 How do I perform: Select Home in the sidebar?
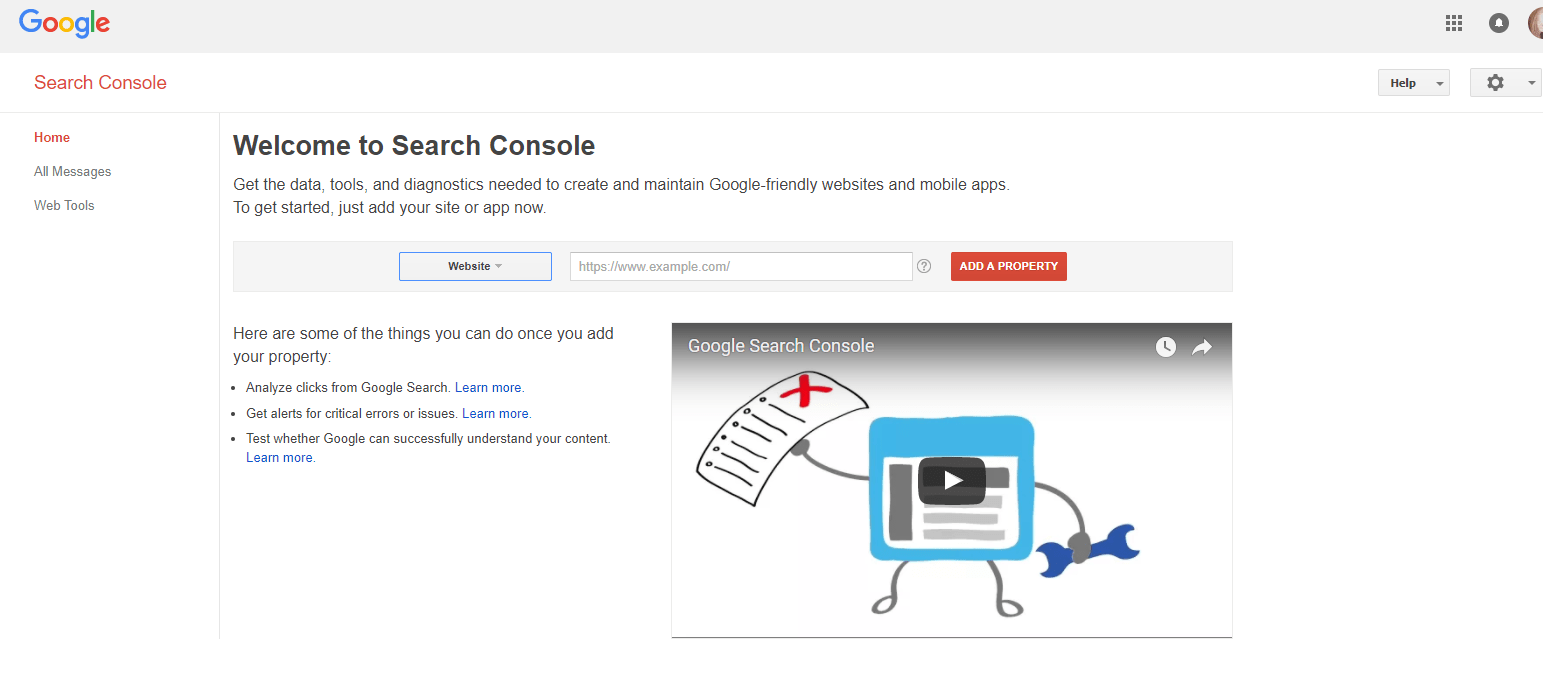tap(52, 138)
